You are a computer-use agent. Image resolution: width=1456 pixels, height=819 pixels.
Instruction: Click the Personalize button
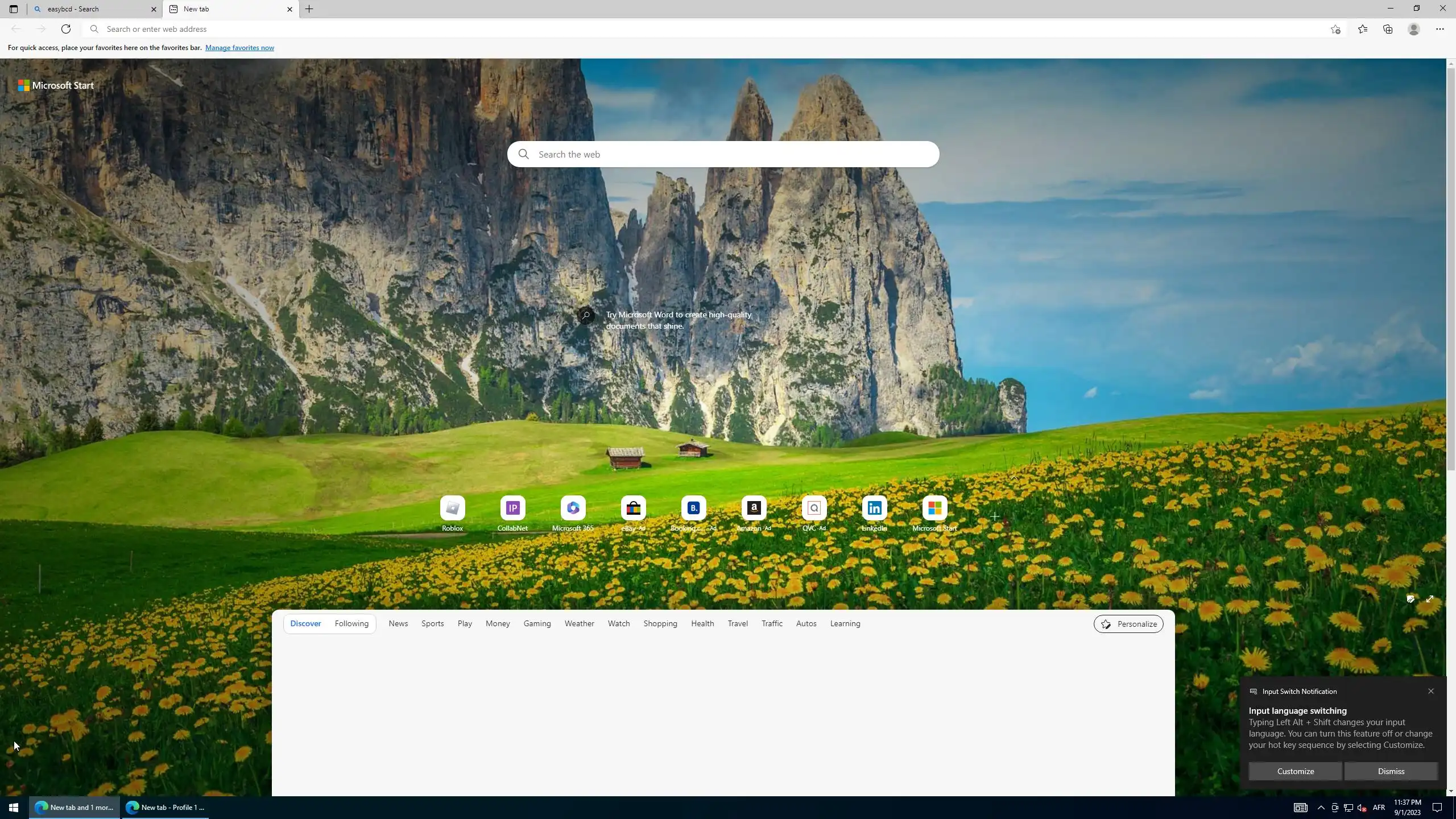[1128, 624]
